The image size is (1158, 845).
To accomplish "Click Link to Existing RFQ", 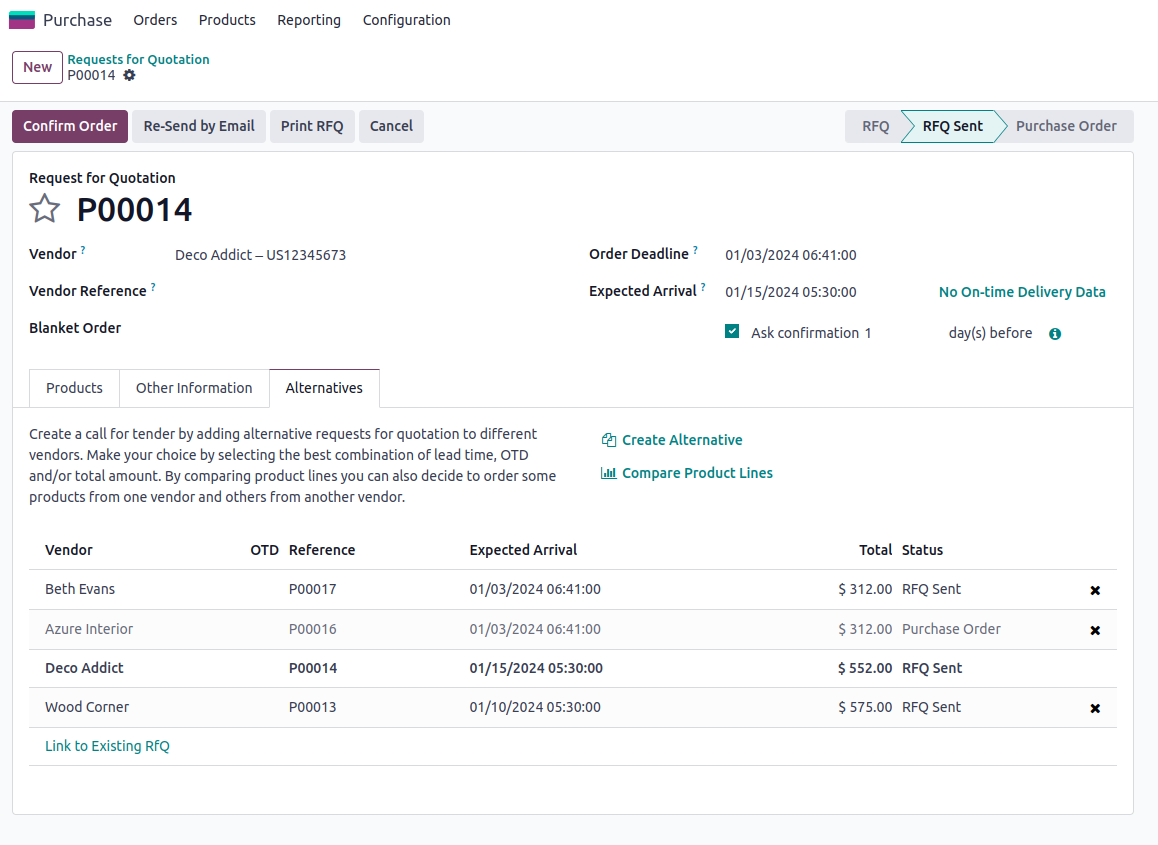I will pyautogui.click(x=107, y=746).
